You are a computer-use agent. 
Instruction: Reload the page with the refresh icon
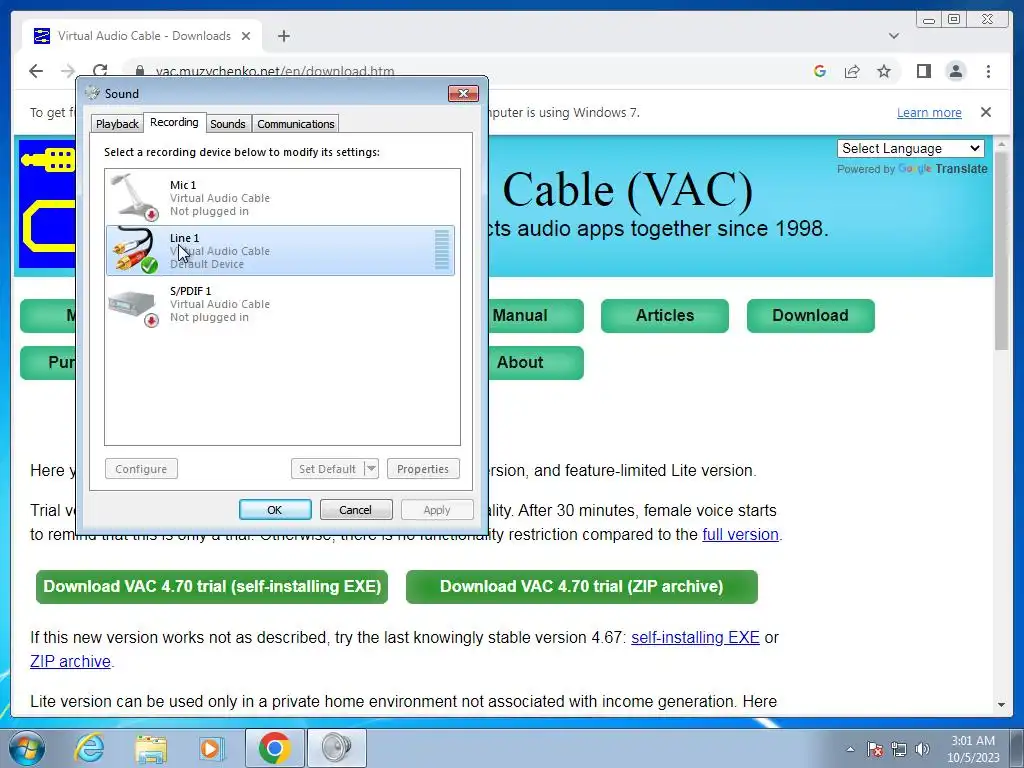pyautogui.click(x=100, y=71)
